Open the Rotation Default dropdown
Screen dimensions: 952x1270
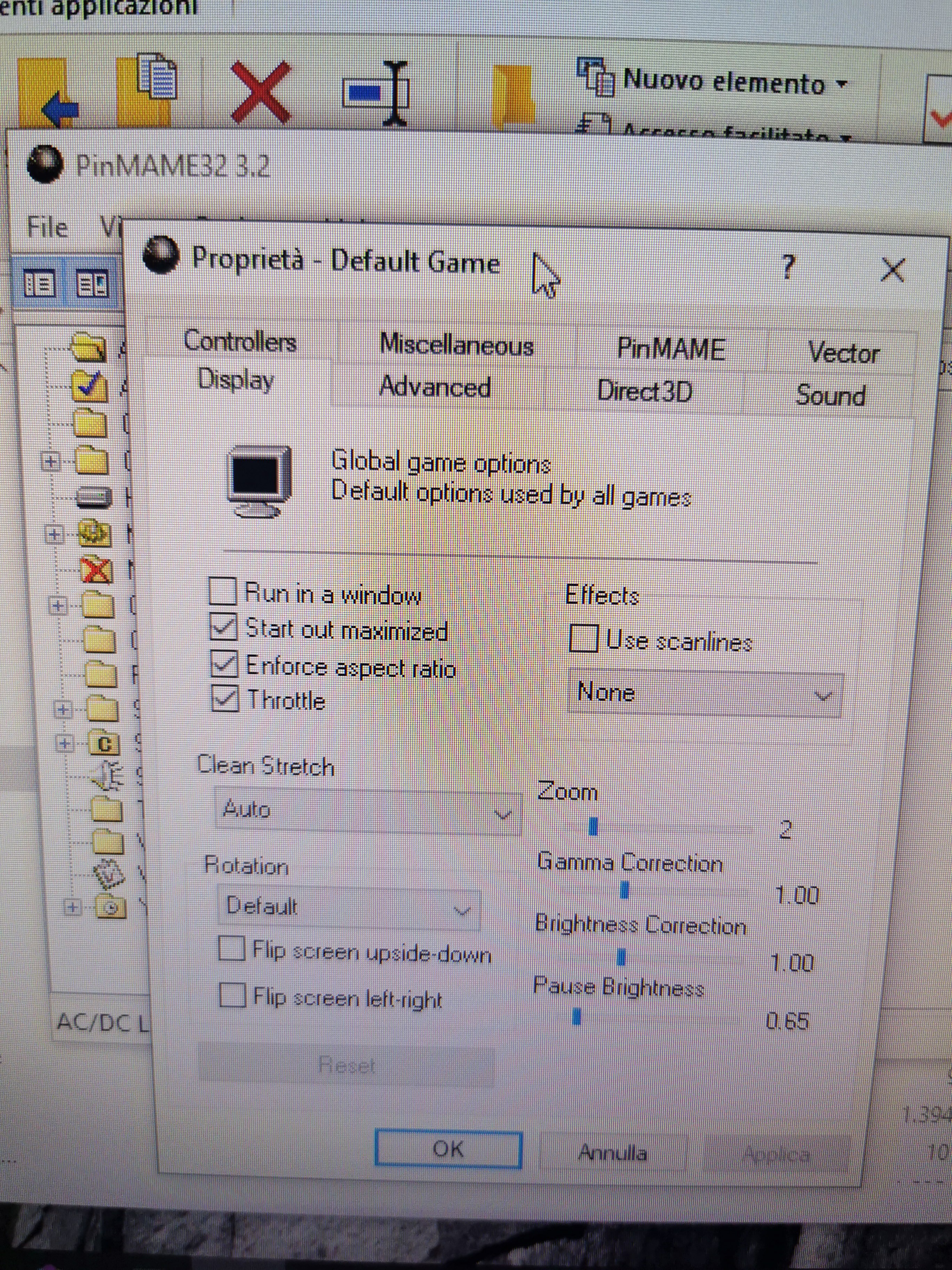point(349,908)
